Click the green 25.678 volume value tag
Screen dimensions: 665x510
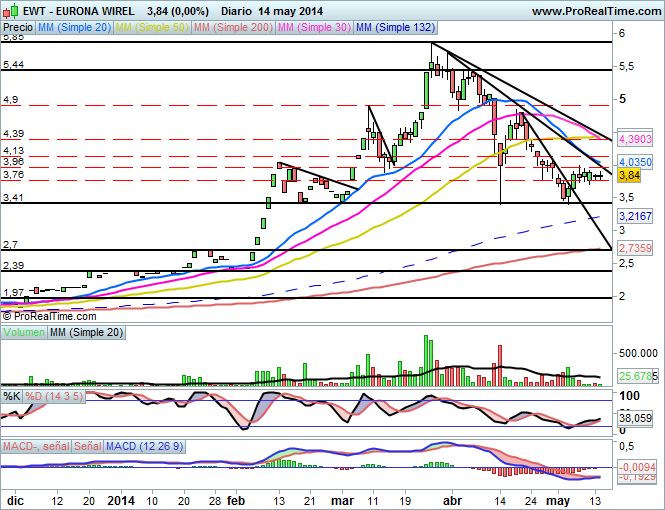click(x=636, y=376)
